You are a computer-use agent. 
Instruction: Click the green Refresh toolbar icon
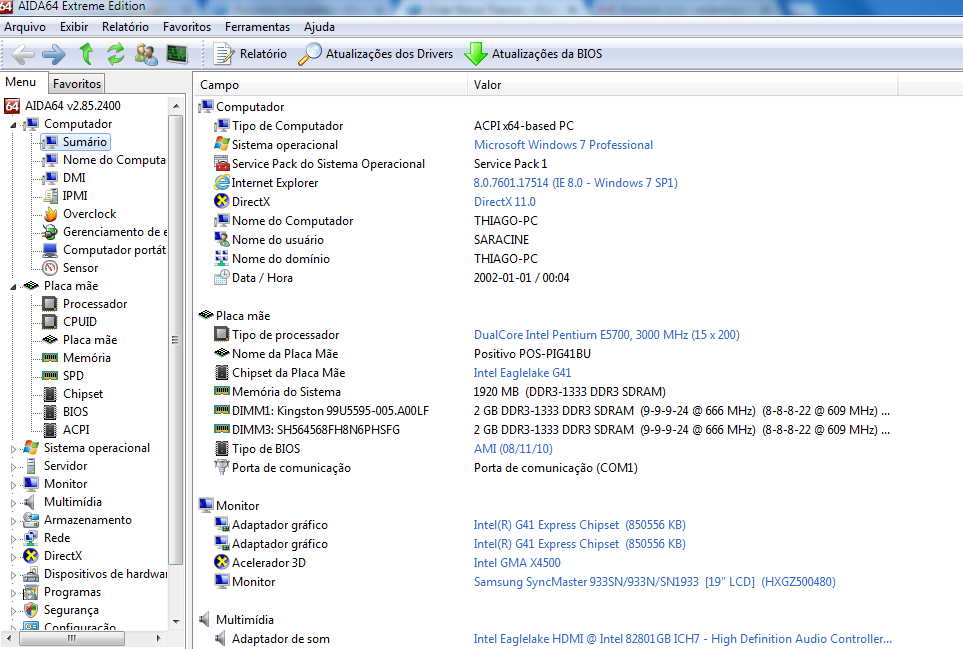coord(115,54)
